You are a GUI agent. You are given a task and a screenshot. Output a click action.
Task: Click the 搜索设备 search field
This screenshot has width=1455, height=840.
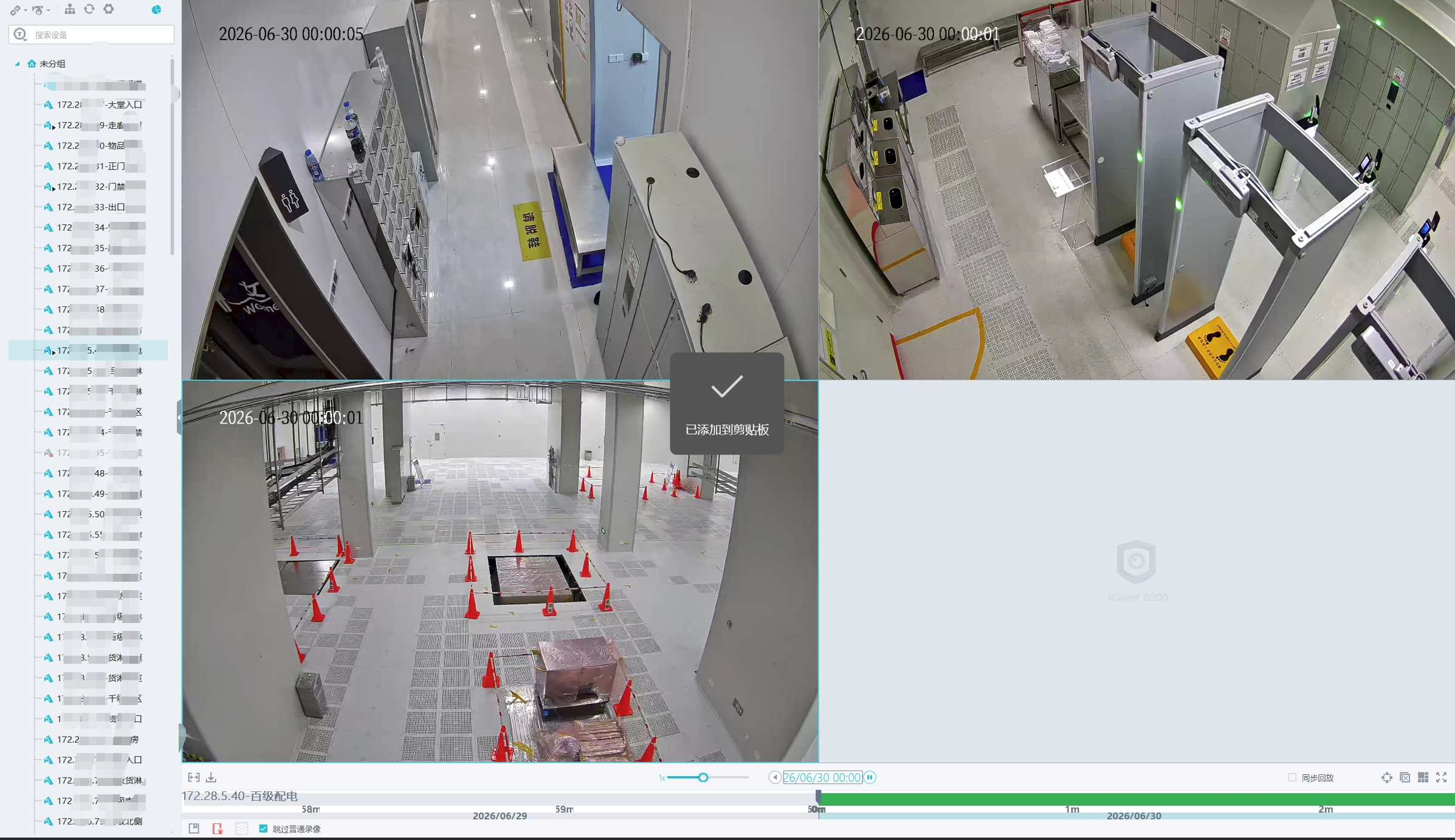[92, 35]
